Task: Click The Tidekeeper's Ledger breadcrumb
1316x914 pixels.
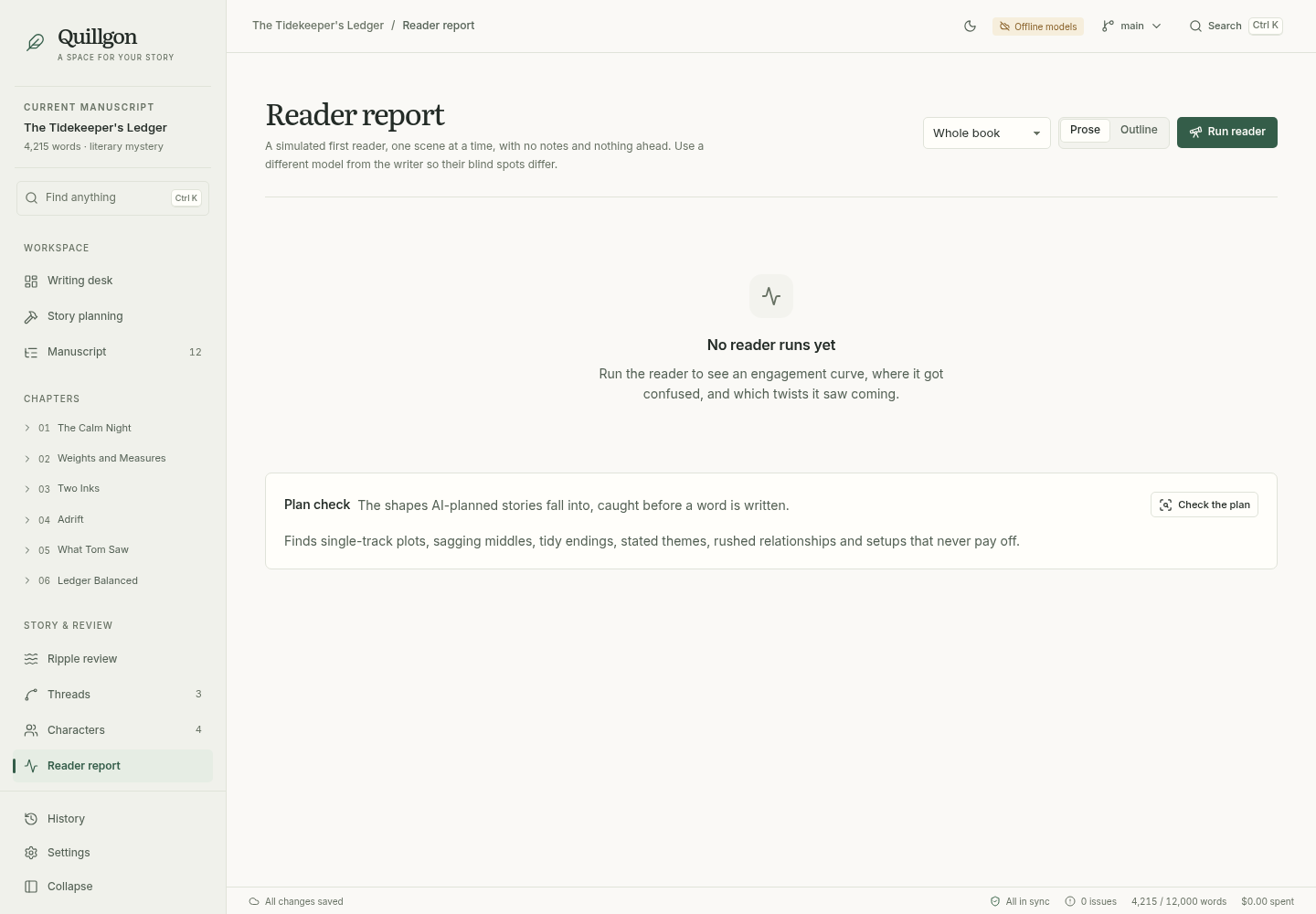Action: pos(318,26)
